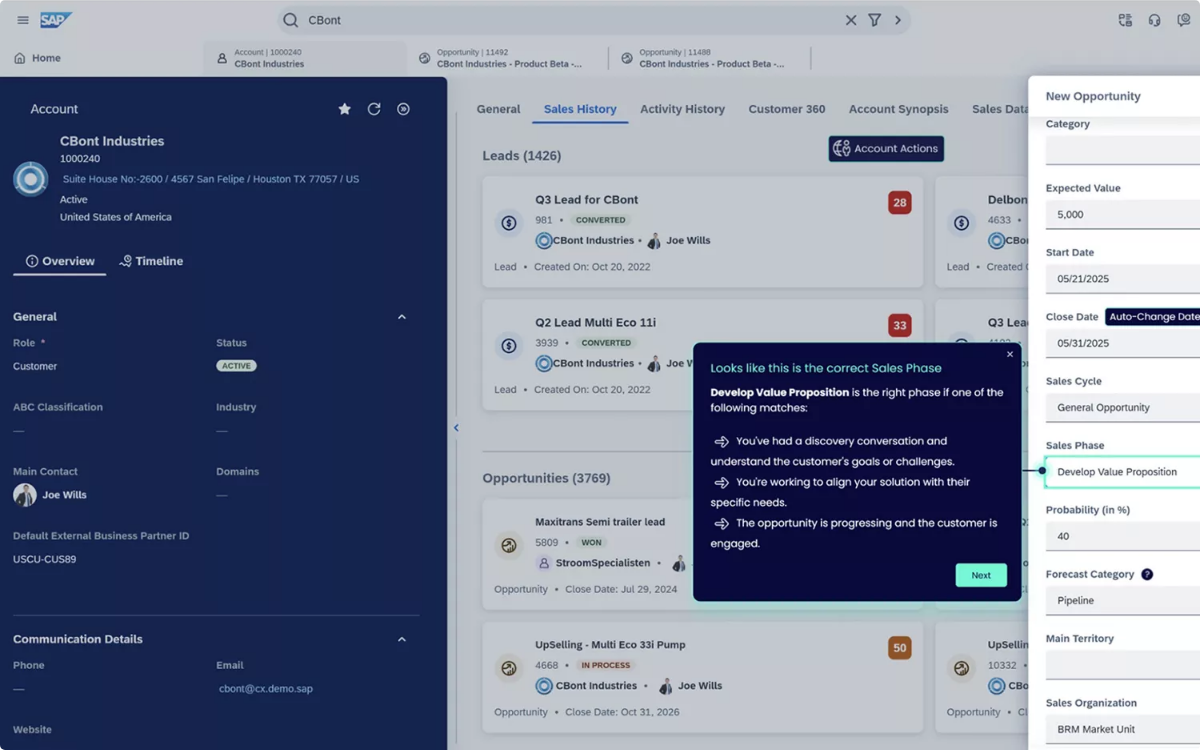The width and height of the screenshot is (1200, 750).
Task: Click the Expected Value input field
Action: (x=1122, y=215)
